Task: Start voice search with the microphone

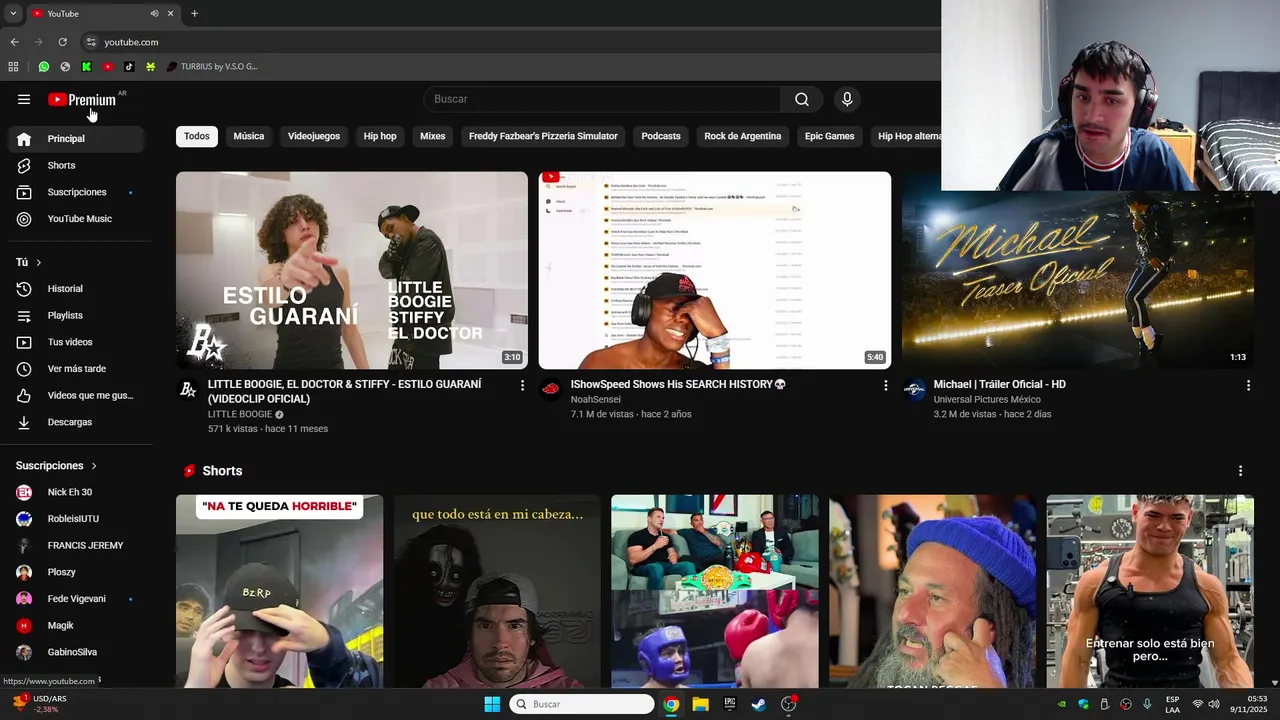Action: (847, 99)
